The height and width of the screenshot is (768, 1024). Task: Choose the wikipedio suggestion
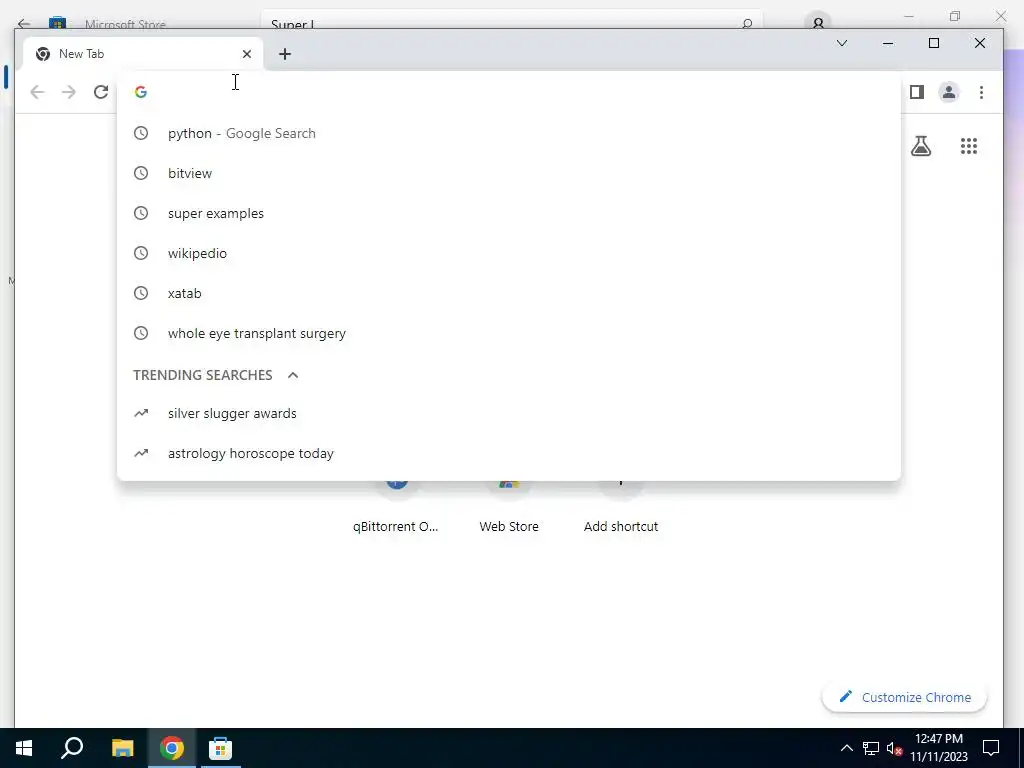coord(509,253)
